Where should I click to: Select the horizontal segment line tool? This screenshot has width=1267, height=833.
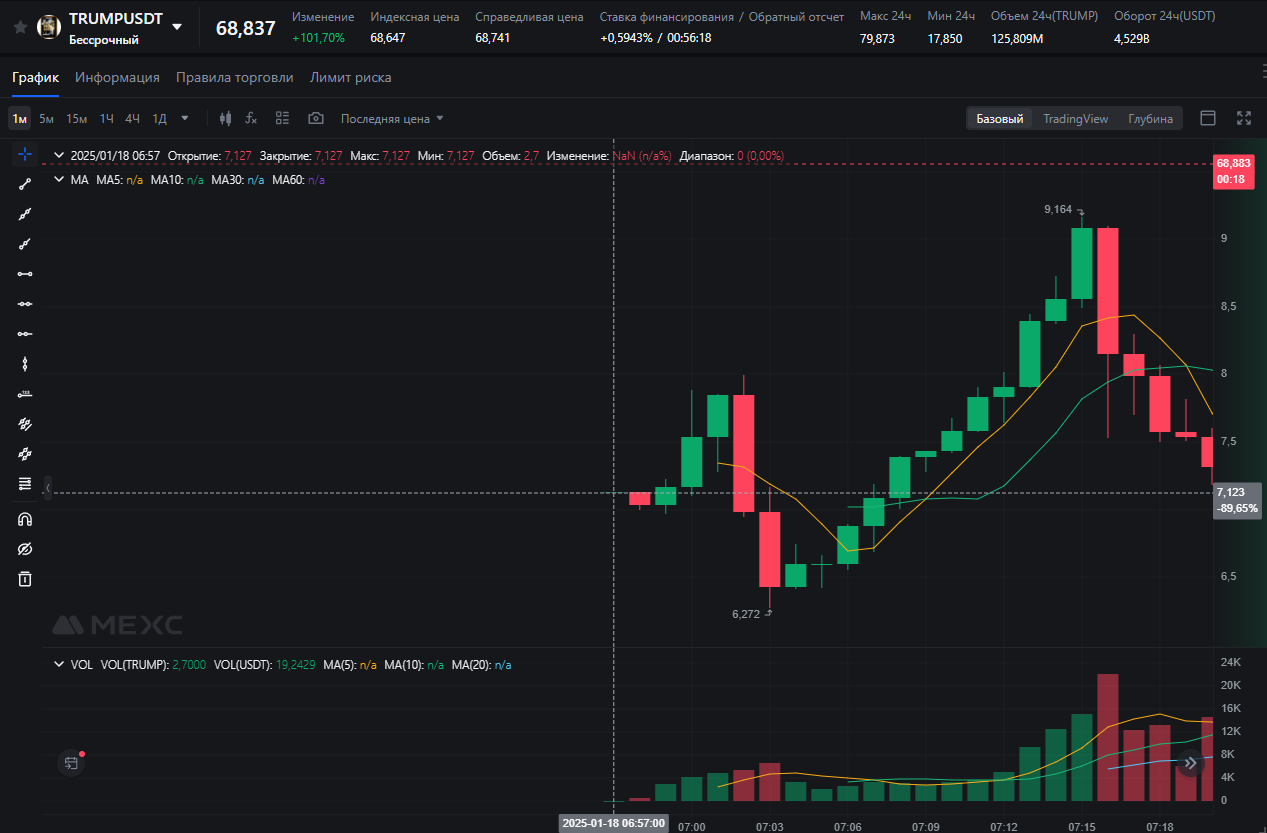tap(25, 274)
